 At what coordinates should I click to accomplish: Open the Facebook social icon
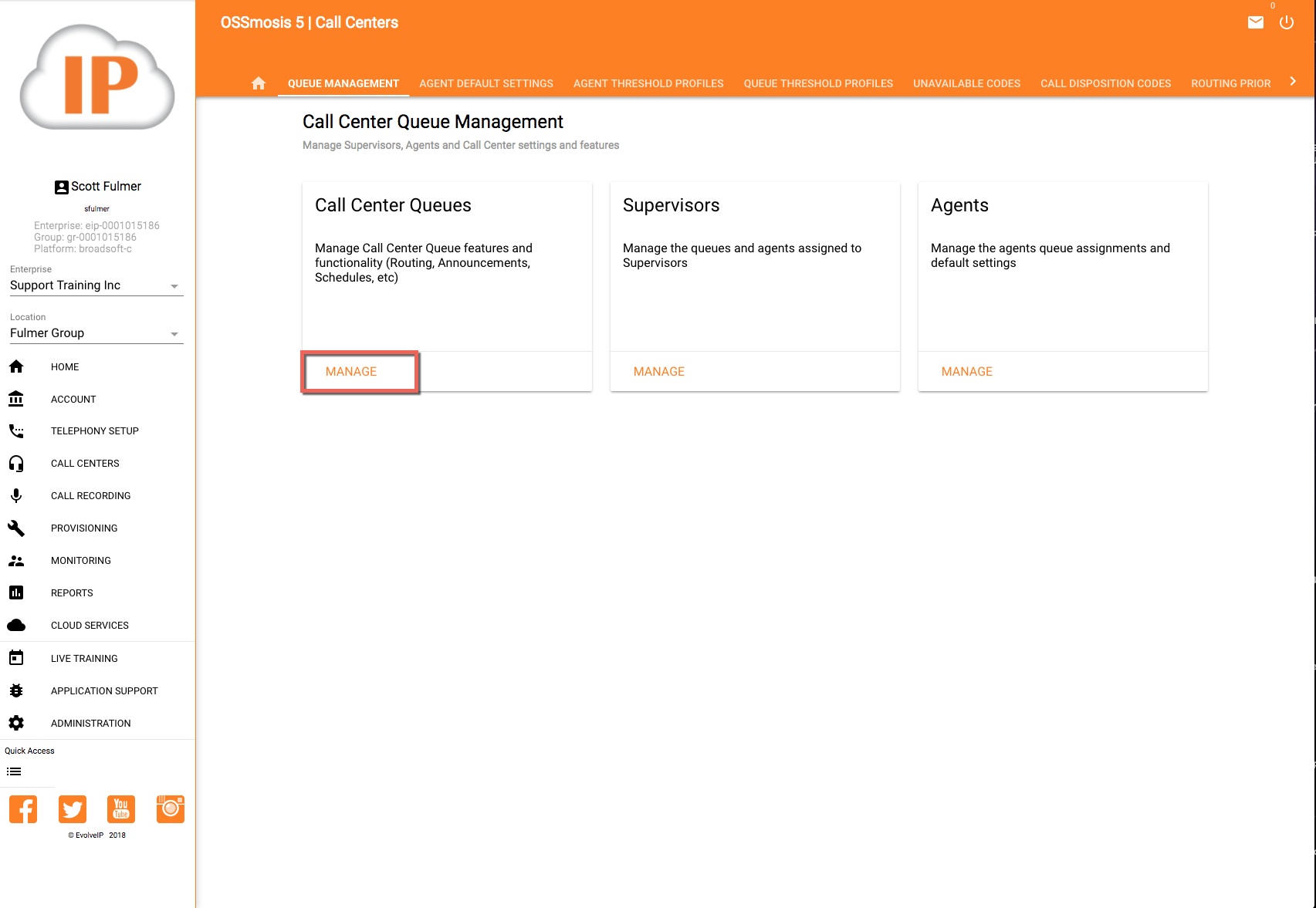23,809
